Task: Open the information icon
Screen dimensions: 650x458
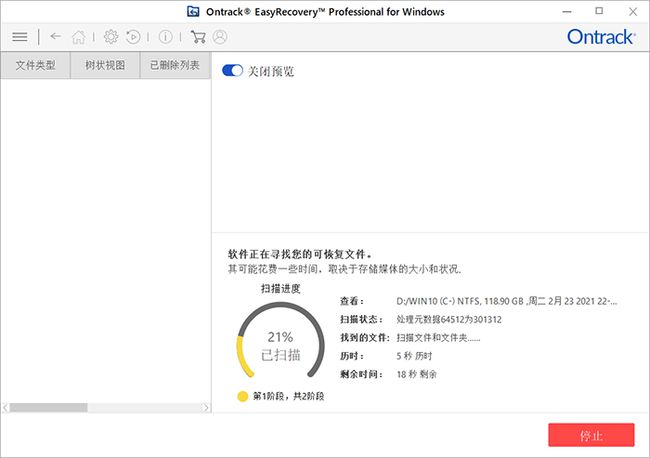Action: click(x=165, y=37)
